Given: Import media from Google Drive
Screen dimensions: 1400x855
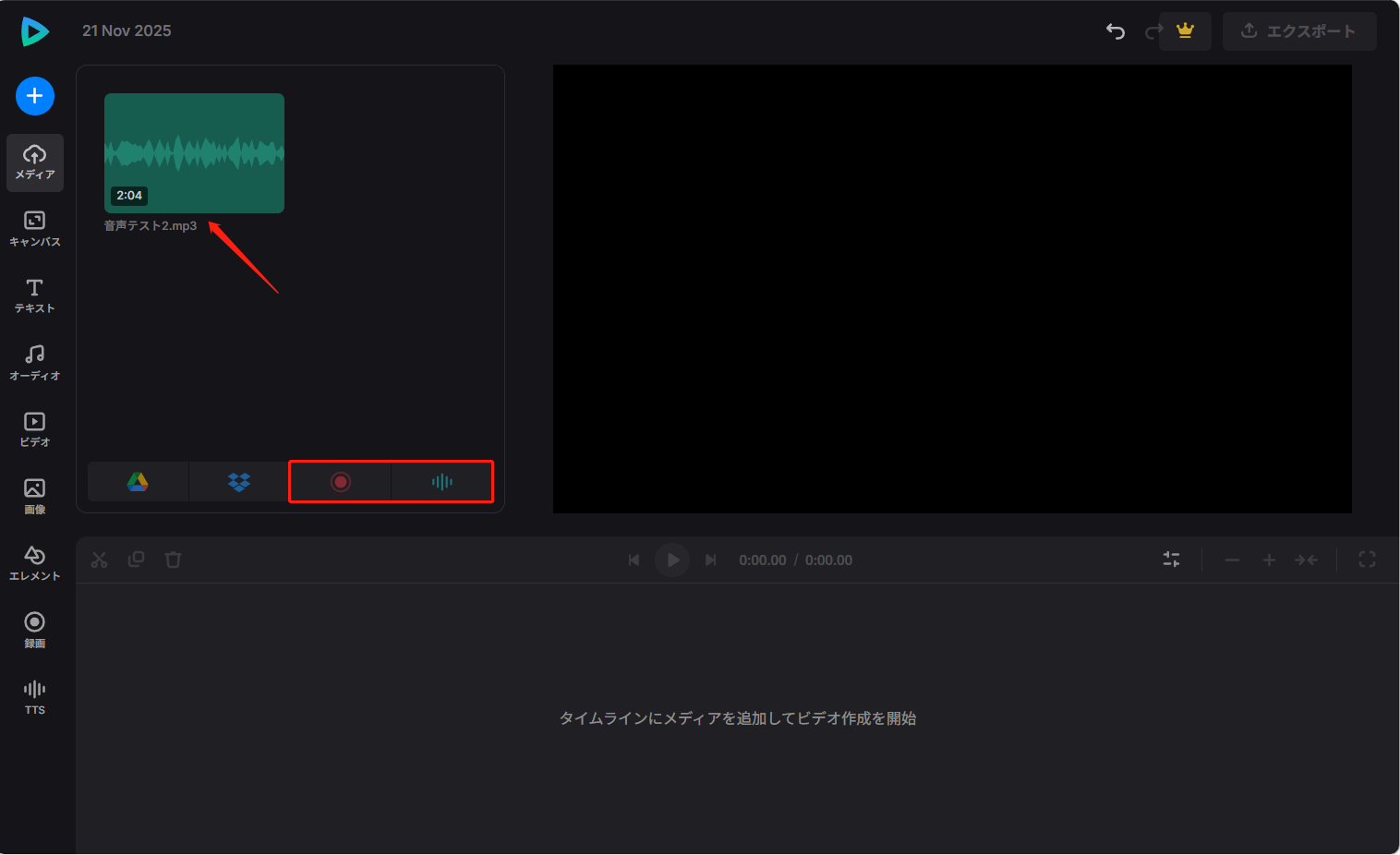Looking at the screenshot, I should click(x=137, y=481).
